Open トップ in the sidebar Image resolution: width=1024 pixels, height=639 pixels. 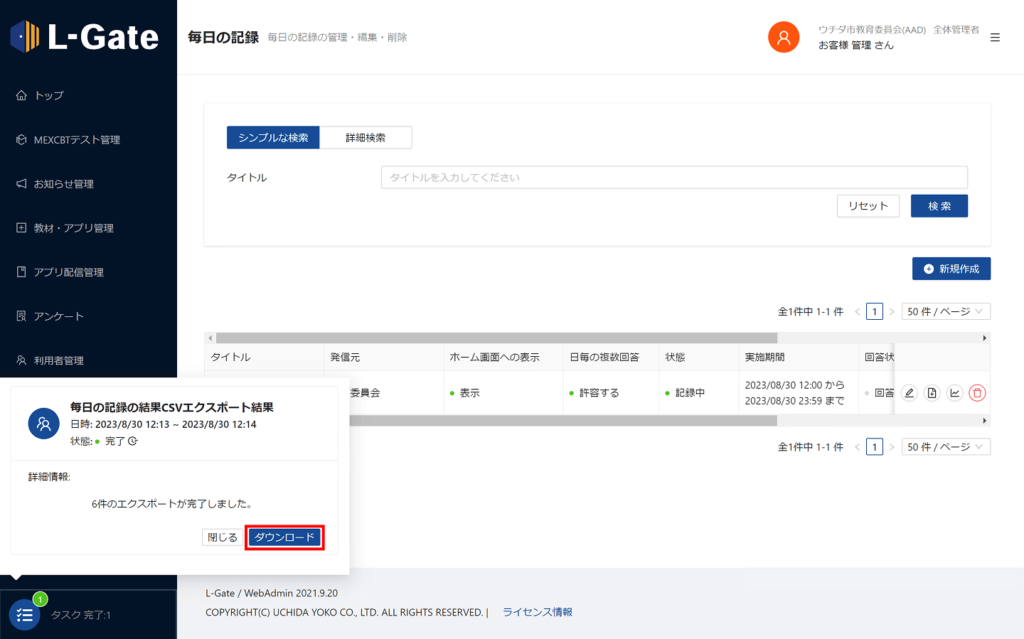click(48, 96)
